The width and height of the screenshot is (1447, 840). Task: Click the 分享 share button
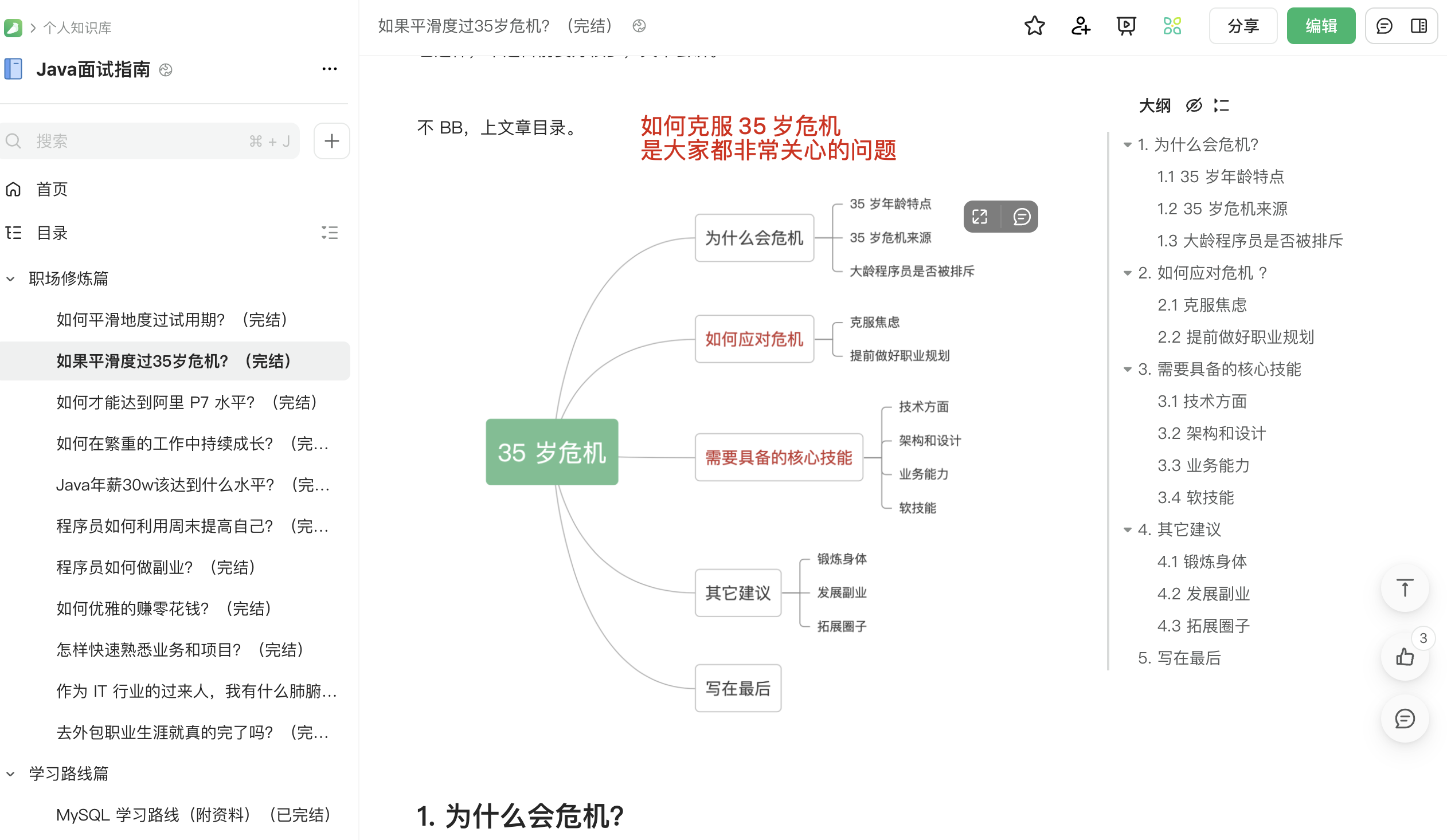[1242, 26]
